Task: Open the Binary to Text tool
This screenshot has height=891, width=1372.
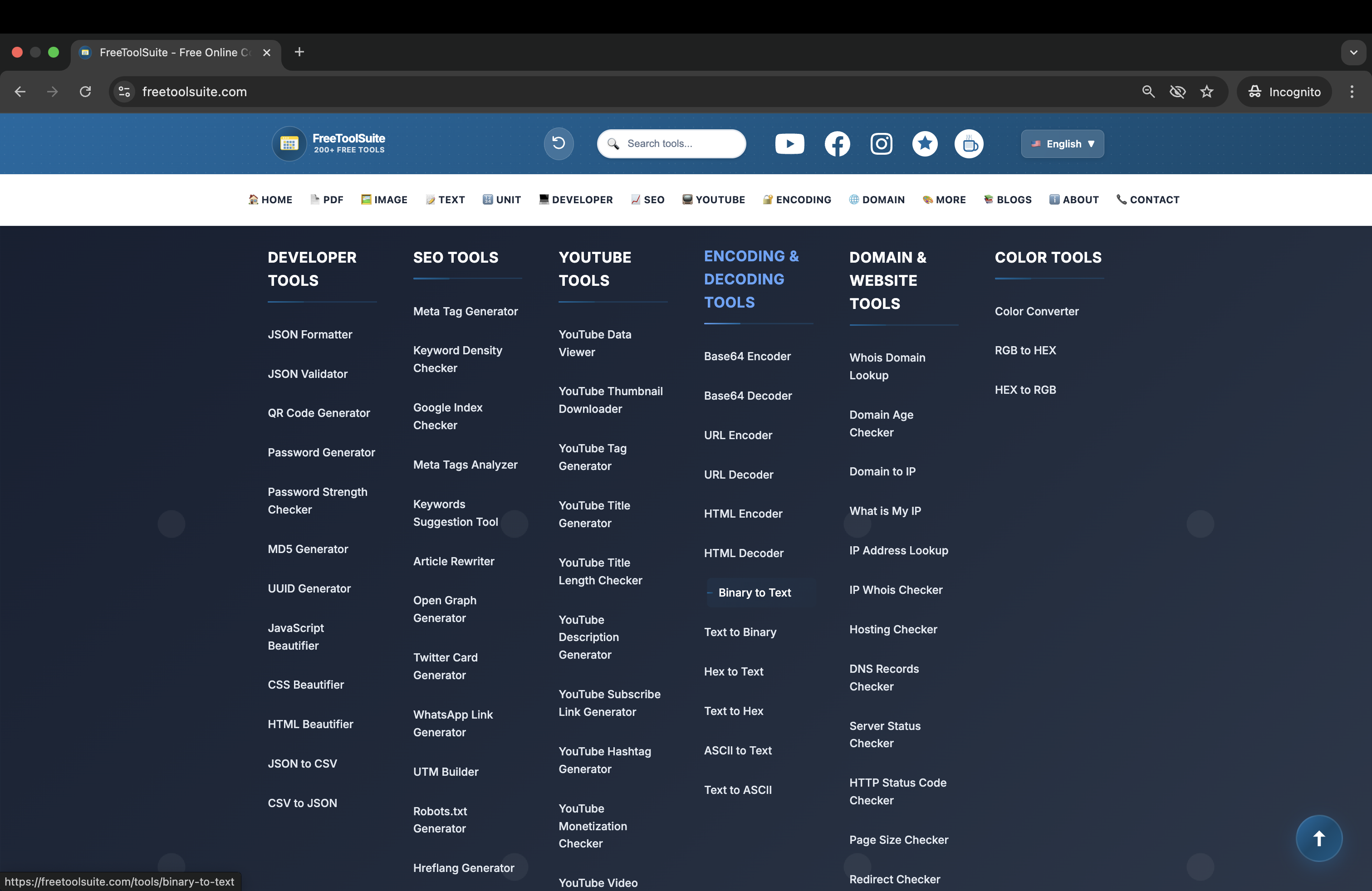Action: pos(755,592)
